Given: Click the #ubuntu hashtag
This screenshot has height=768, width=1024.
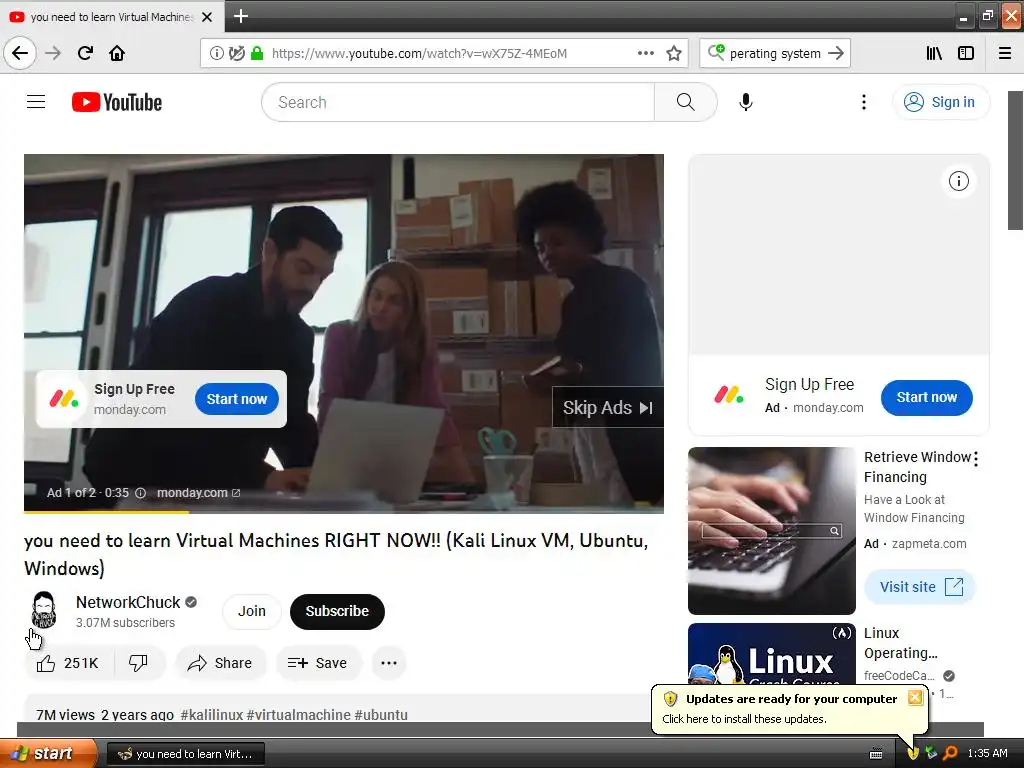Looking at the screenshot, I should [x=381, y=714].
